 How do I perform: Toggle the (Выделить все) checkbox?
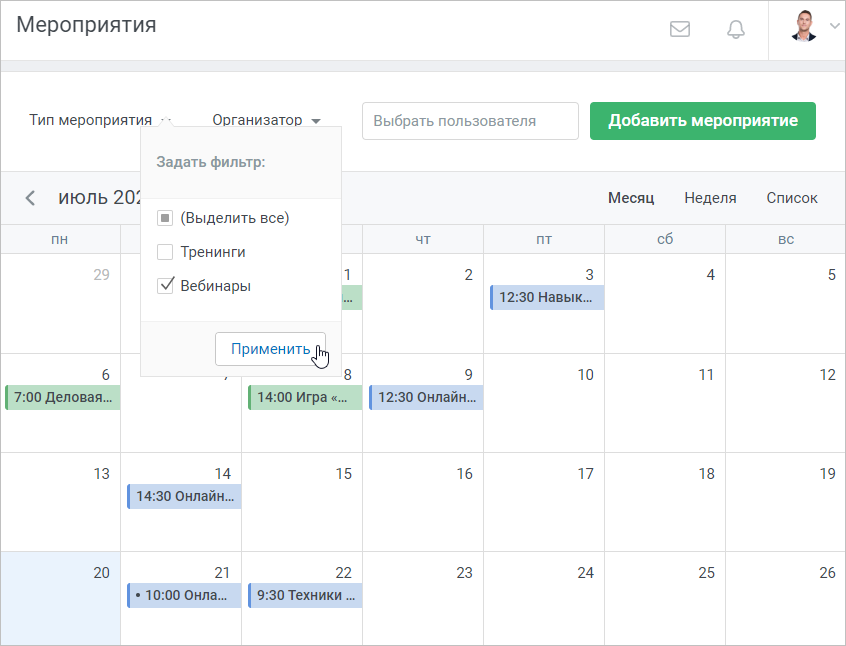[x=165, y=218]
